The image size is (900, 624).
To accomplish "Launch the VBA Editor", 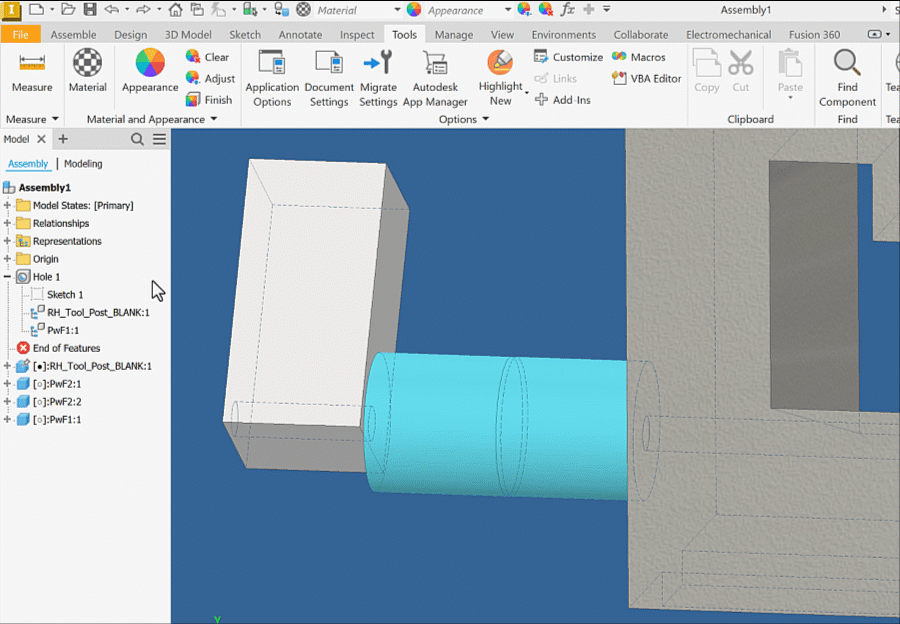I will (x=646, y=78).
